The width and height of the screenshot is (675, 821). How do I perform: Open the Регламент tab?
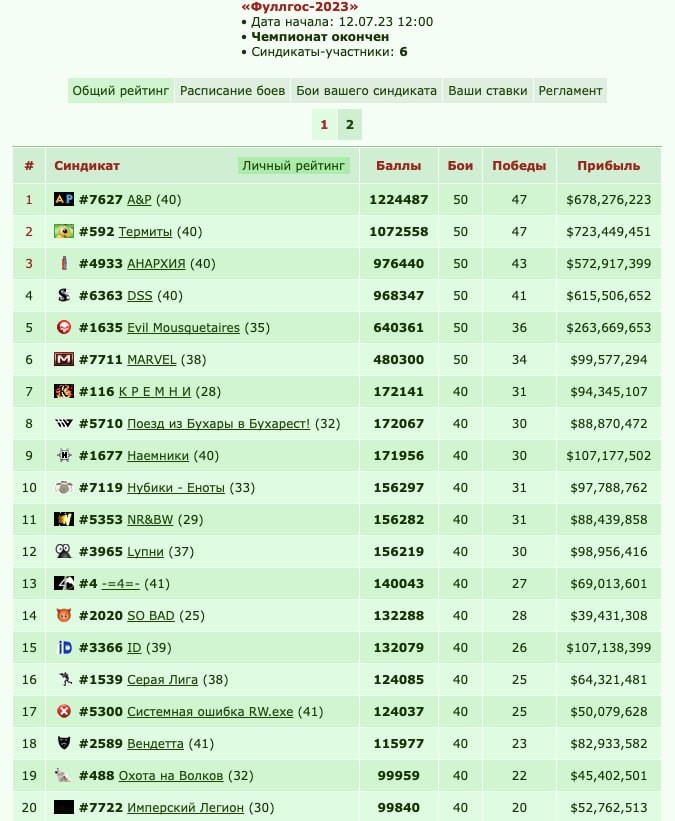tap(570, 91)
